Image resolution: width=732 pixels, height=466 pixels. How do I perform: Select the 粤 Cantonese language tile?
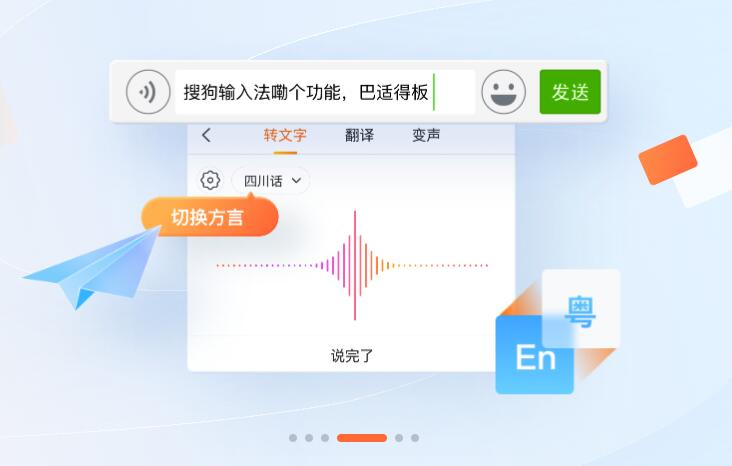click(581, 309)
